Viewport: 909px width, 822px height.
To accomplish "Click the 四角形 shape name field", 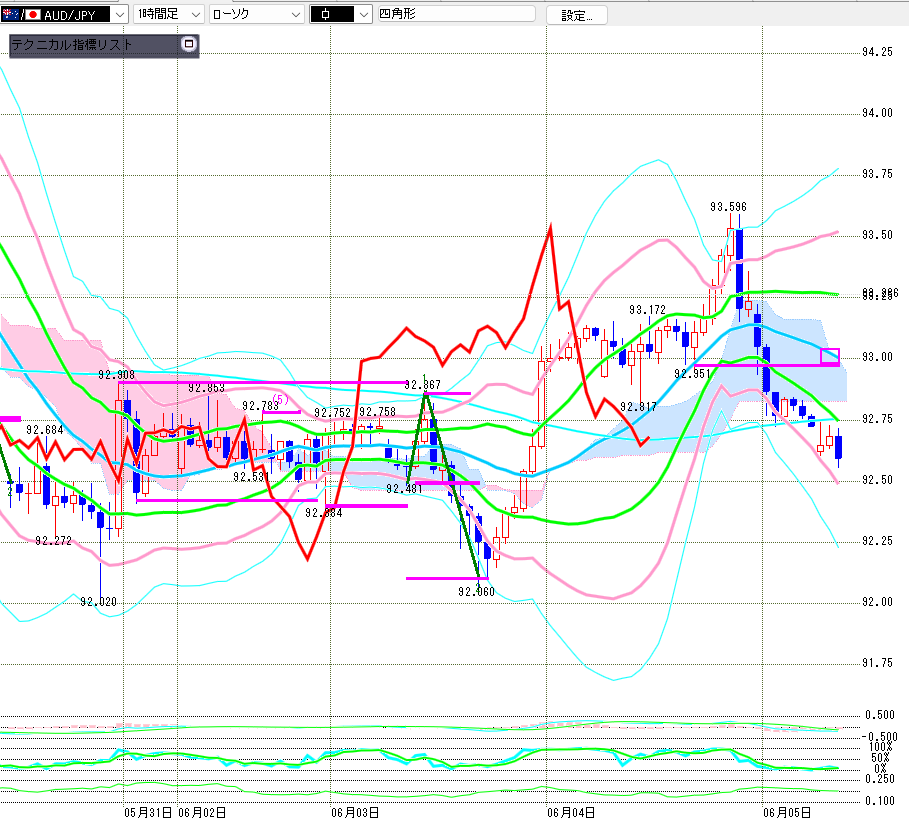I will pyautogui.click(x=456, y=14).
